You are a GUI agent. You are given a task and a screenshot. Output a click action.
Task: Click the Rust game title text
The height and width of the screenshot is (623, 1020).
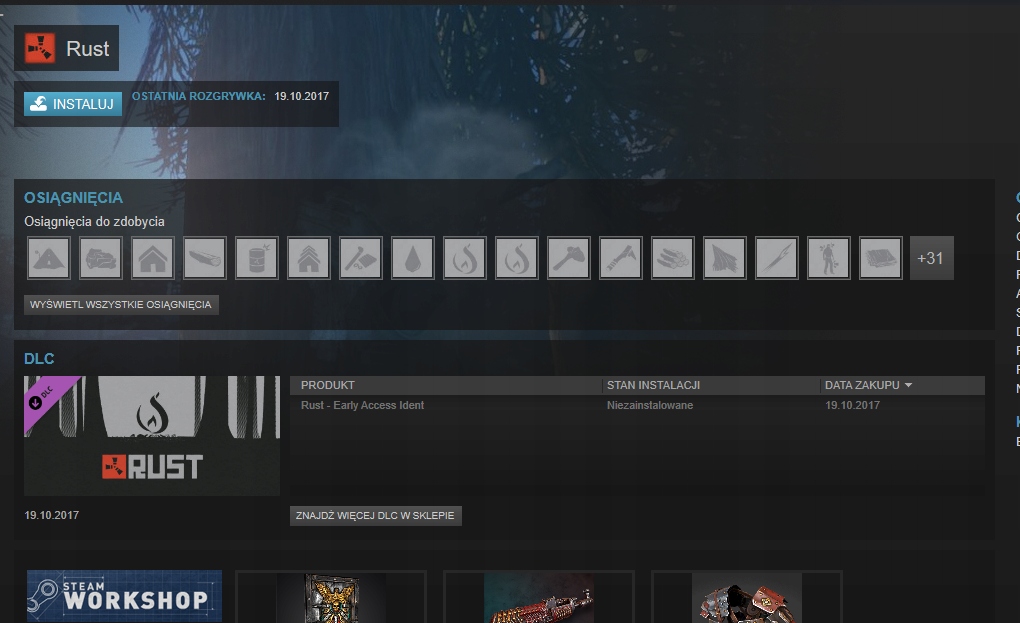point(88,49)
